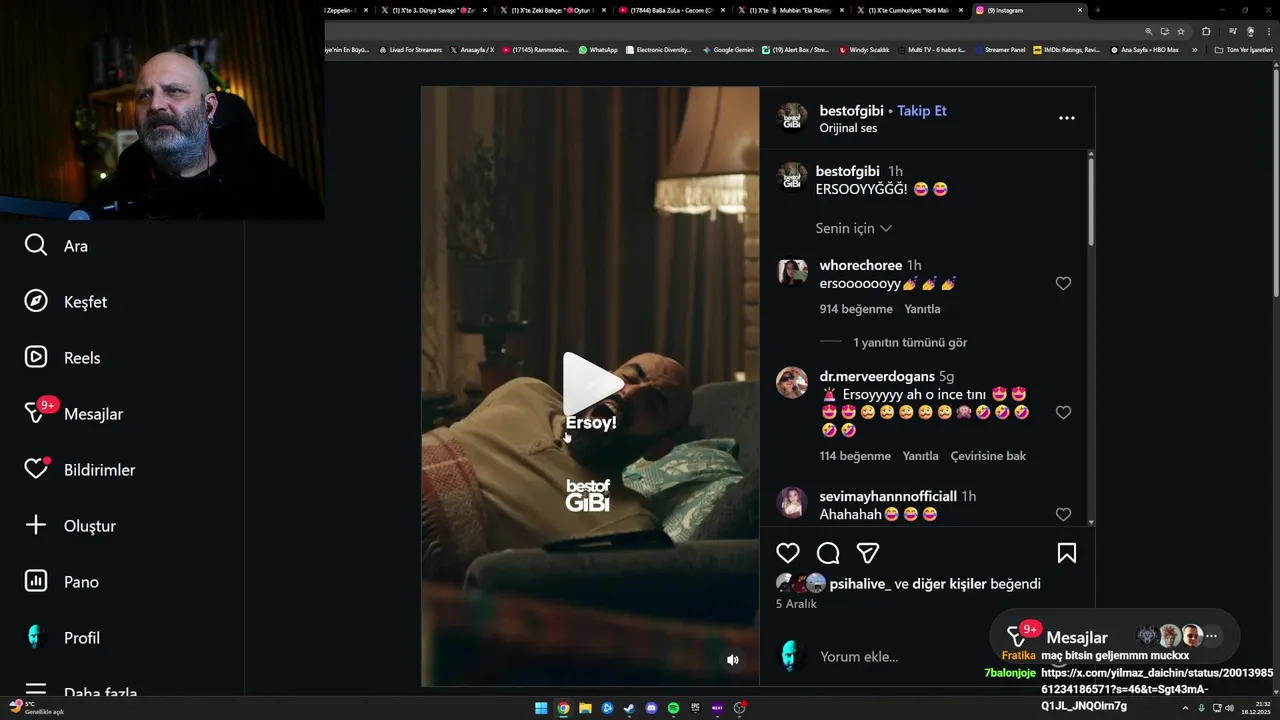
Task: Open Spotify from taskbar
Action: click(x=673, y=708)
